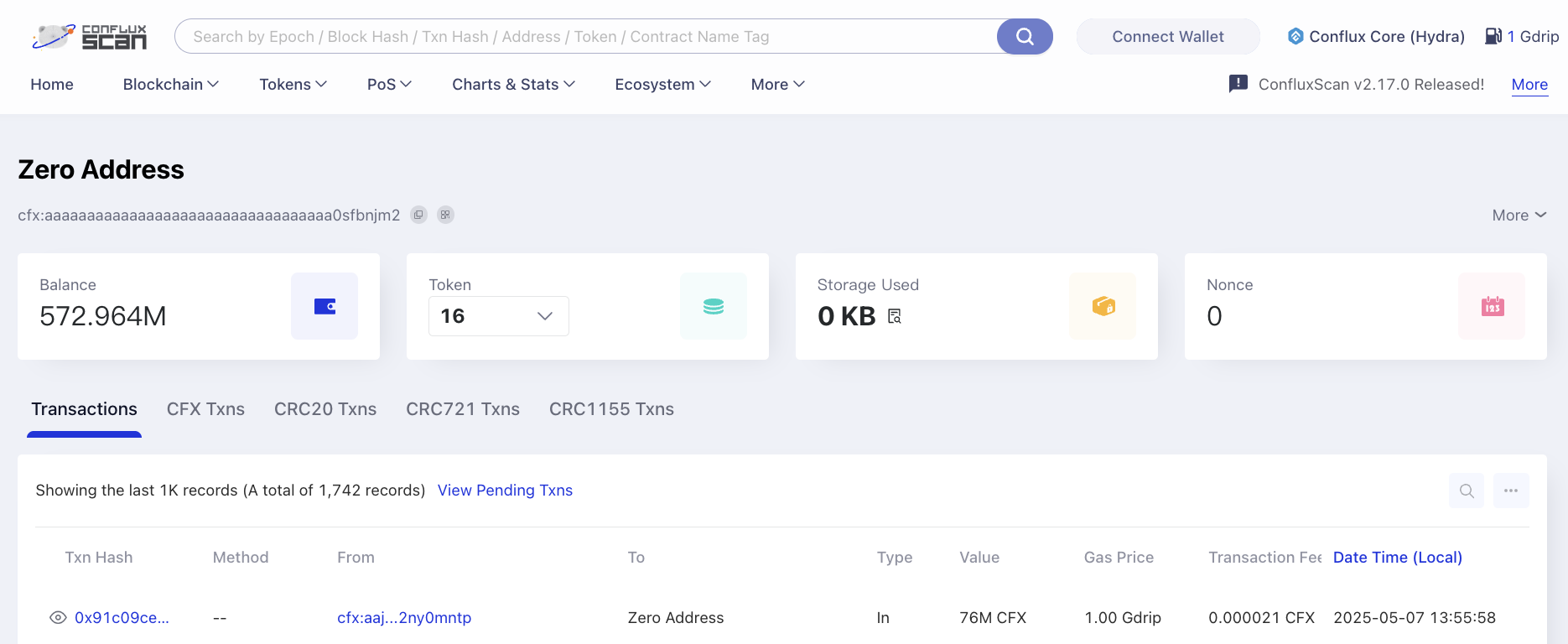
Task: Click the ConfluxScan v2.17.0 Released! notice
Action: click(1371, 85)
